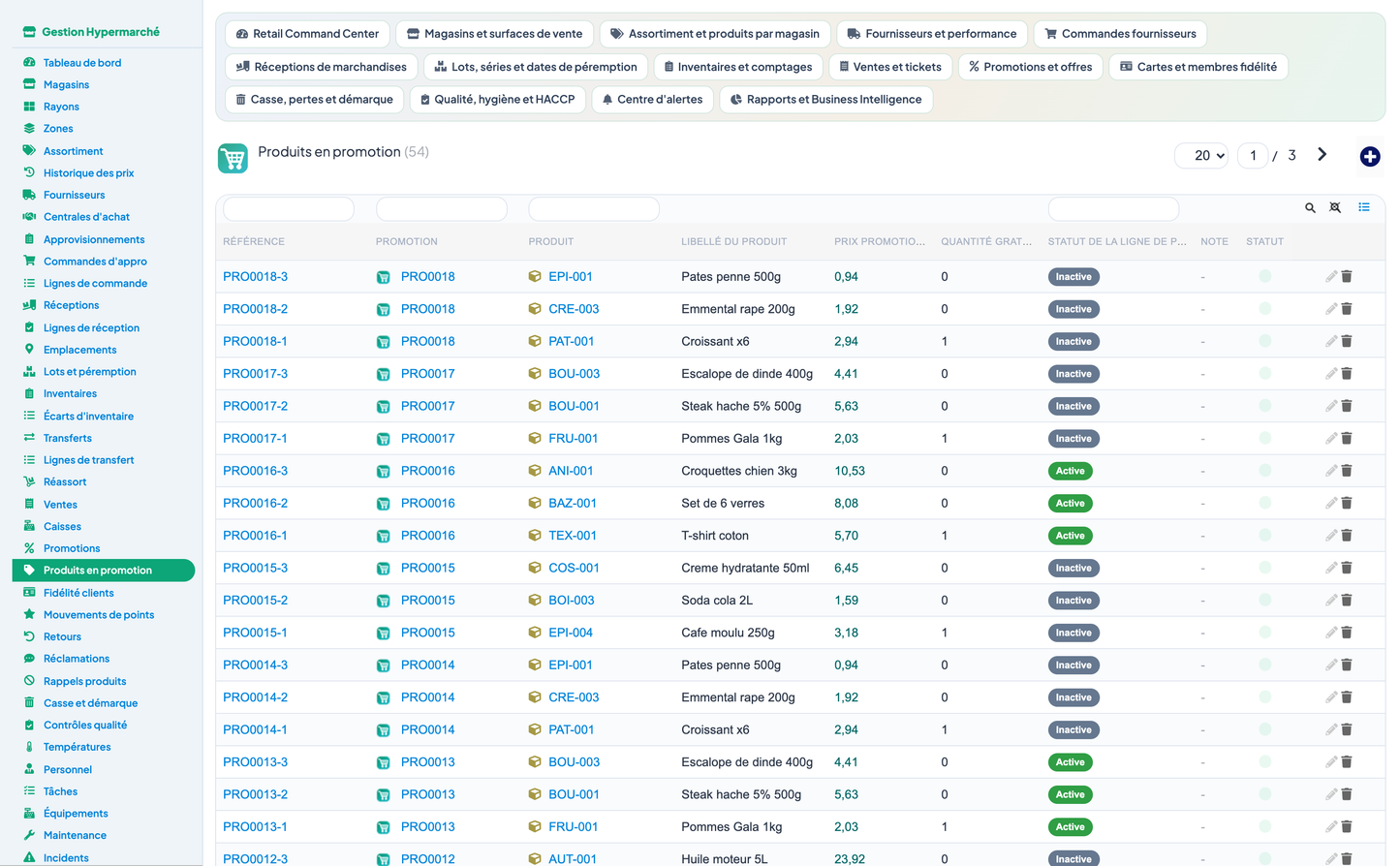Image resolution: width=1400 pixels, height=866 pixels.
Task: Click the Statut de la ligne filter field
Action: [1113, 208]
